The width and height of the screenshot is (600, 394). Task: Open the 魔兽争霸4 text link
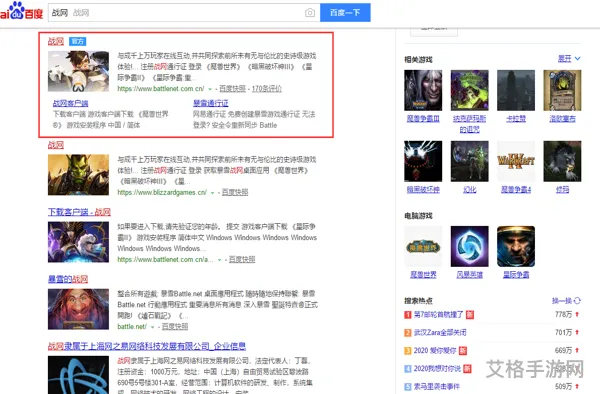pos(516,190)
